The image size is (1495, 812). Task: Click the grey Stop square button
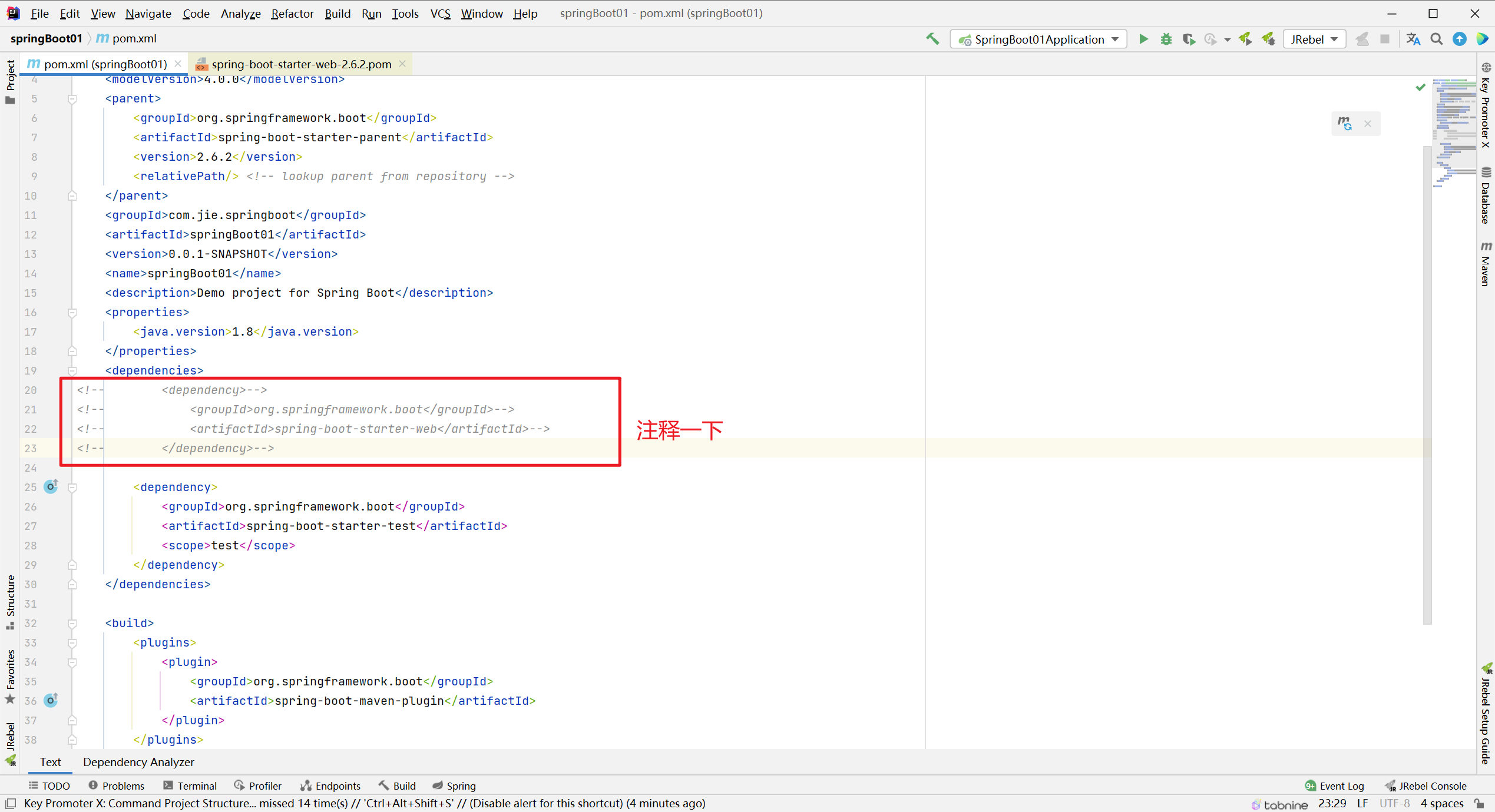[x=1385, y=39]
